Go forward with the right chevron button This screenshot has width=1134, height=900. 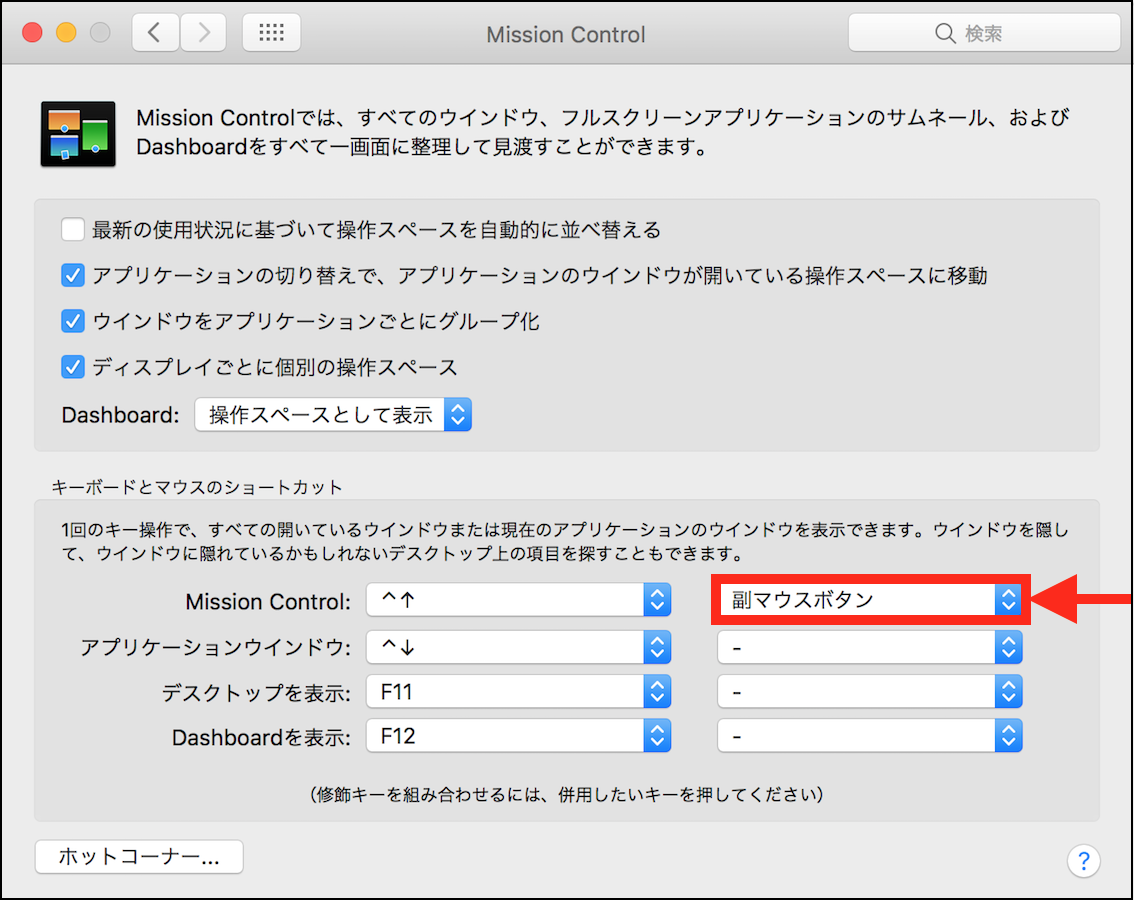pyautogui.click(x=203, y=33)
